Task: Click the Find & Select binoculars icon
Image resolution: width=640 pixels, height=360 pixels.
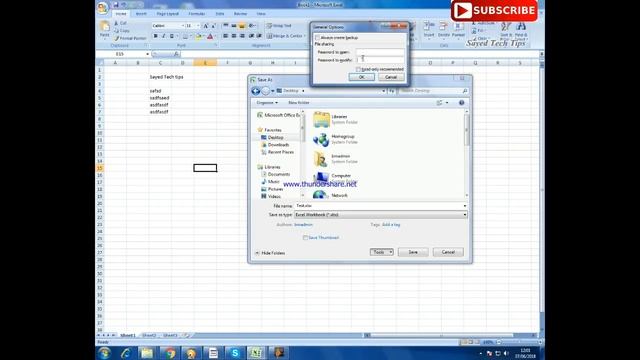Action: (x=521, y=27)
